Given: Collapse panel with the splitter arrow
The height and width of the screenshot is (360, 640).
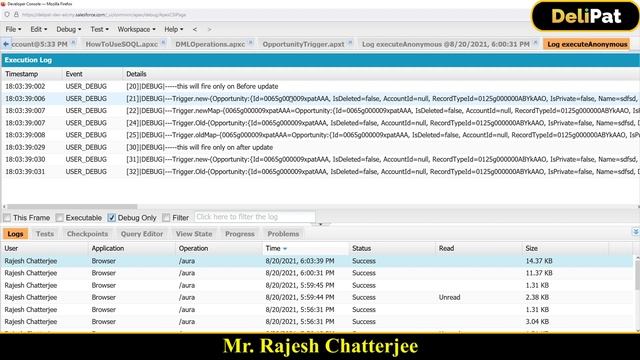Looking at the screenshot, I should pyautogui.click(x=320, y=224).
